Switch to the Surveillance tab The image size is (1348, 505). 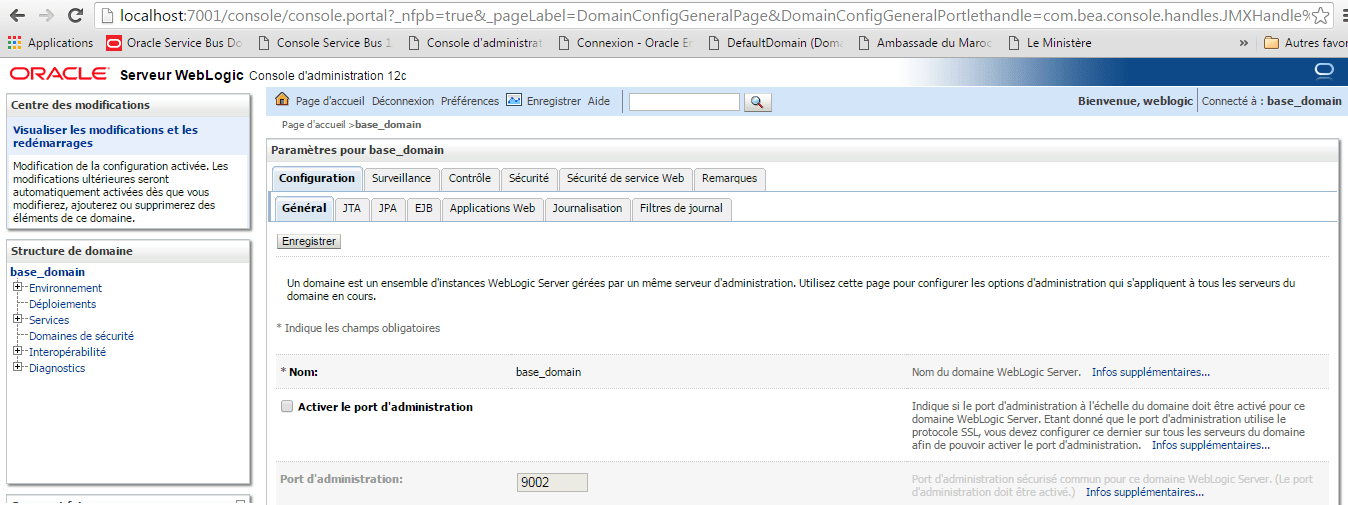point(401,178)
